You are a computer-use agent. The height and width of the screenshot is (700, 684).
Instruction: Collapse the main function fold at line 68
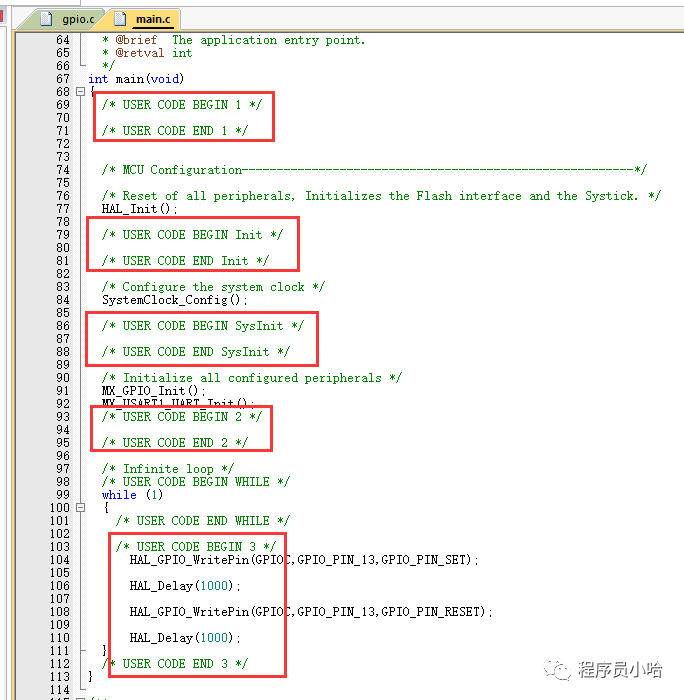tap(81, 92)
